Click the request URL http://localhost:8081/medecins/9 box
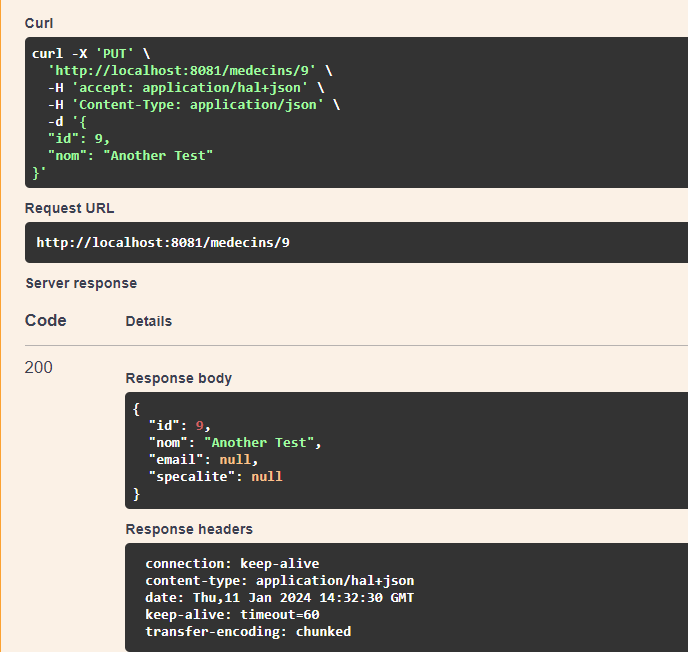This screenshot has height=652, width=688. click(356, 243)
